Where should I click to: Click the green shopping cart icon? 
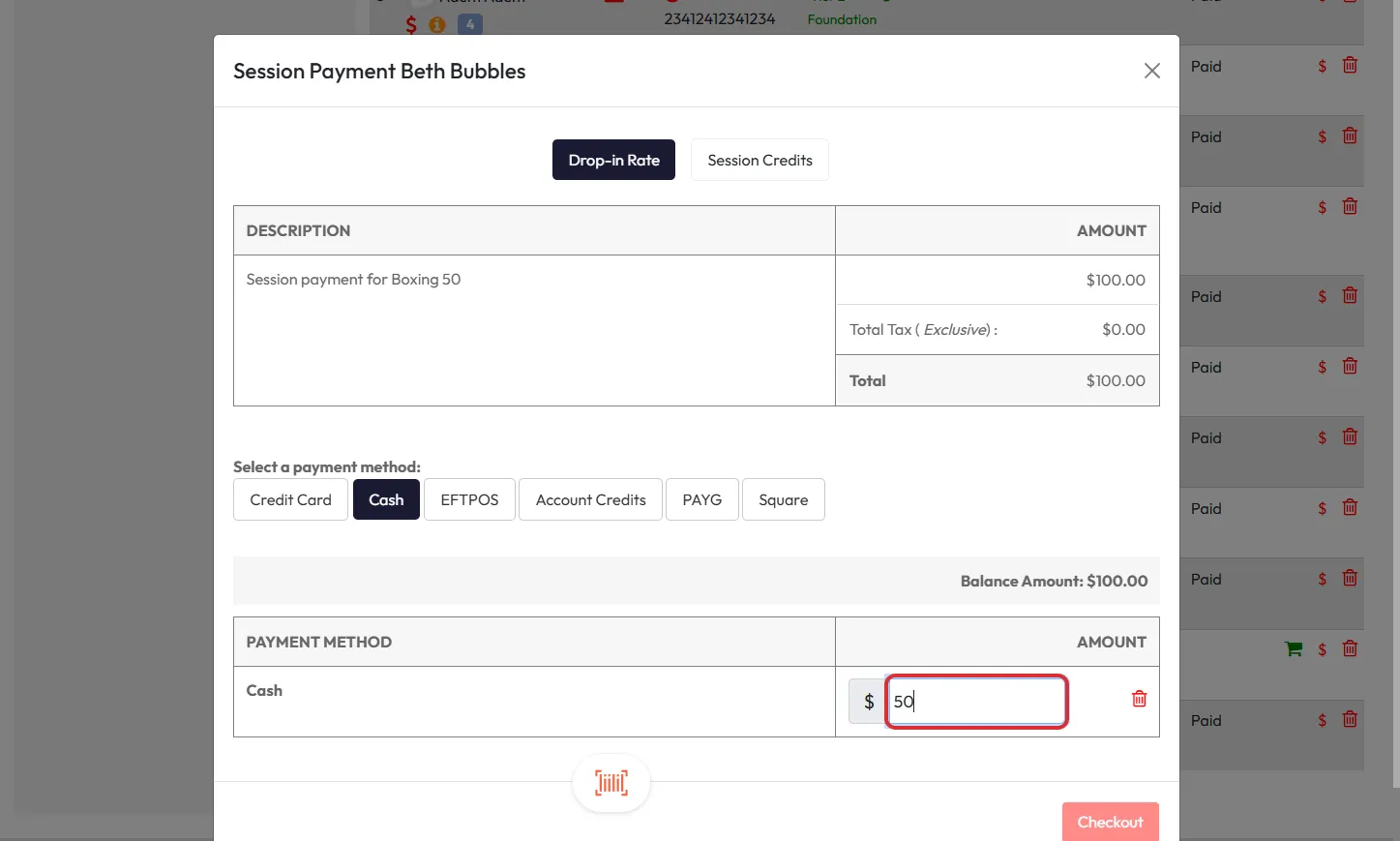(x=1293, y=649)
